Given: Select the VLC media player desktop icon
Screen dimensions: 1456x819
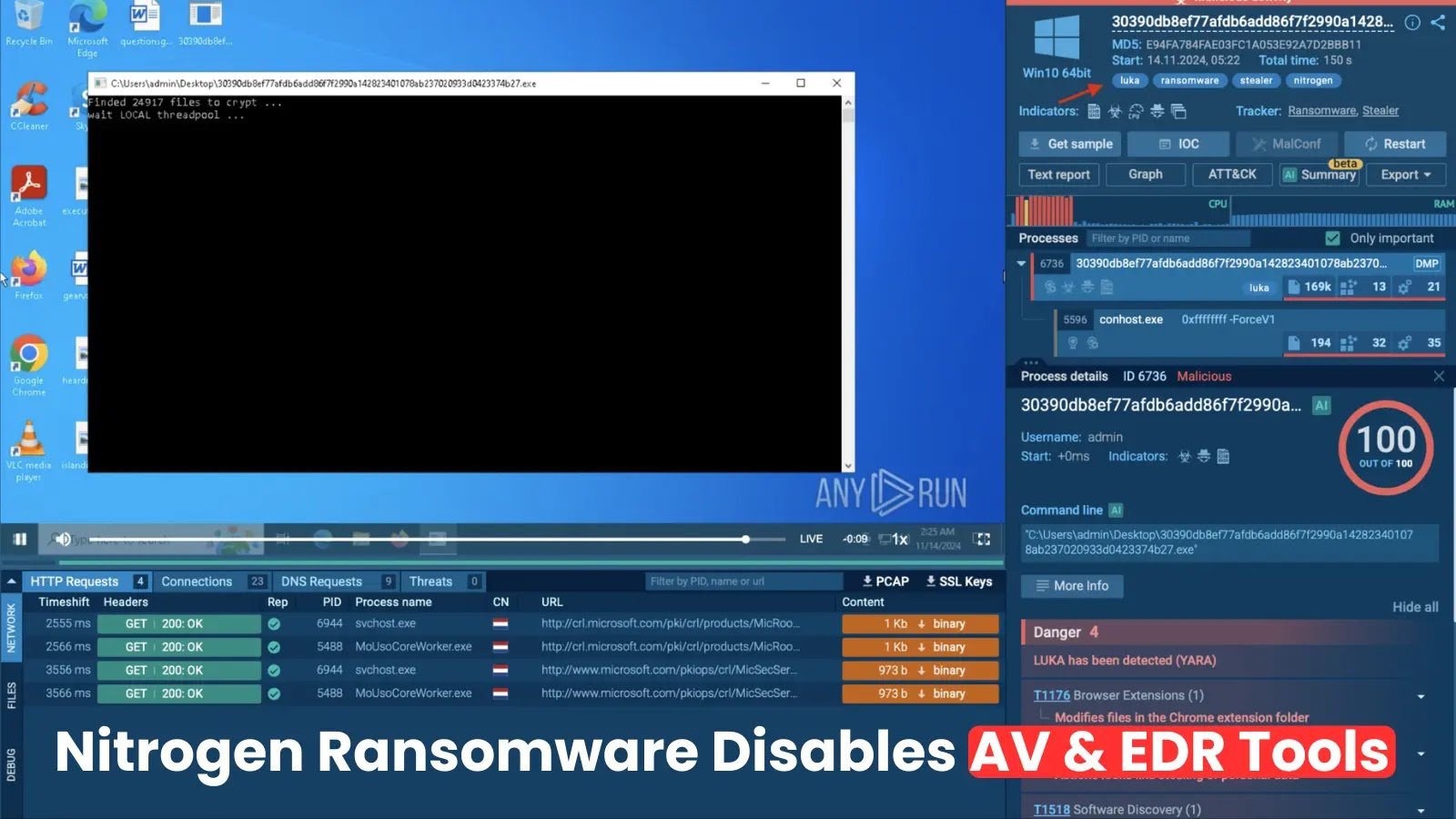Looking at the screenshot, I should pyautogui.click(x=29, y=448).
